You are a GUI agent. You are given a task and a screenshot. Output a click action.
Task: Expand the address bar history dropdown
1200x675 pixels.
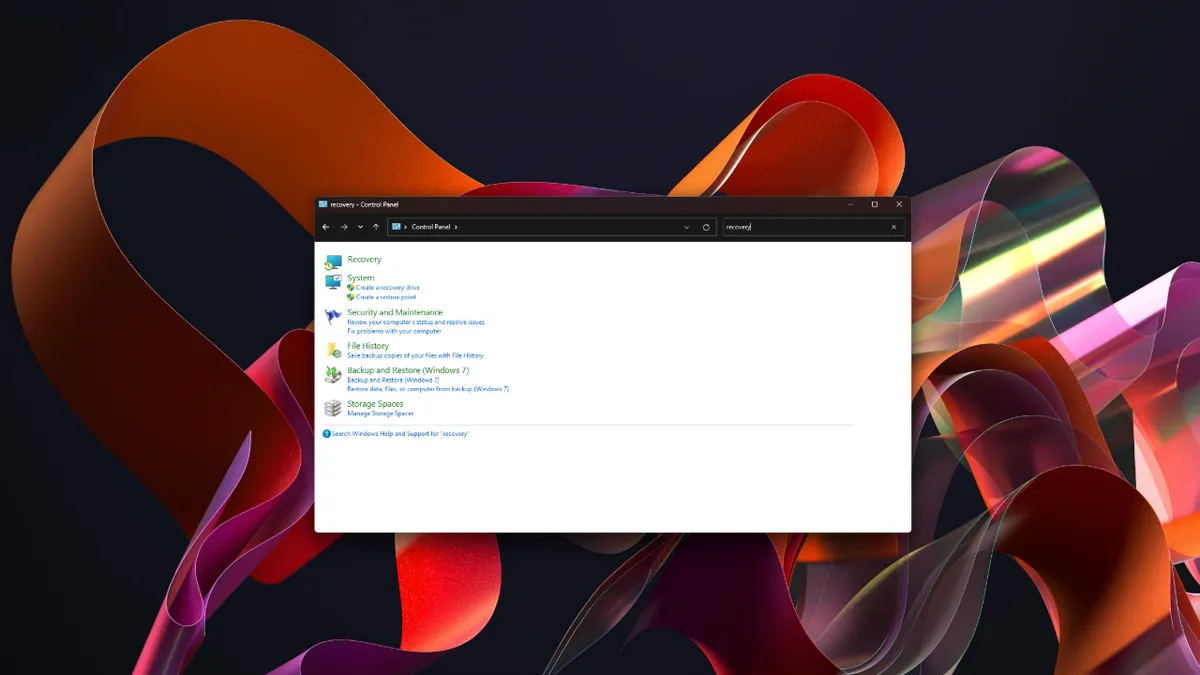point(686,227)
